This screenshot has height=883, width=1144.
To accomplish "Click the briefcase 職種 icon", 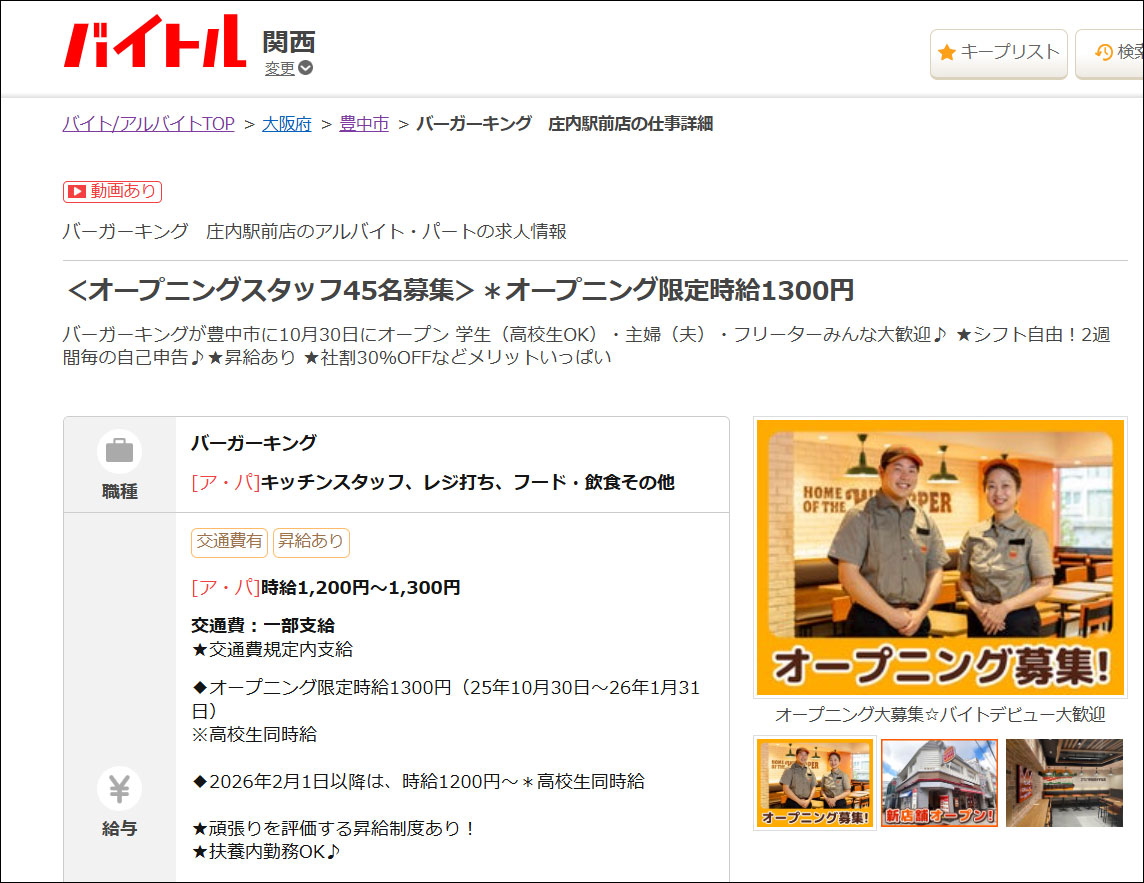I will click(120, 451).
